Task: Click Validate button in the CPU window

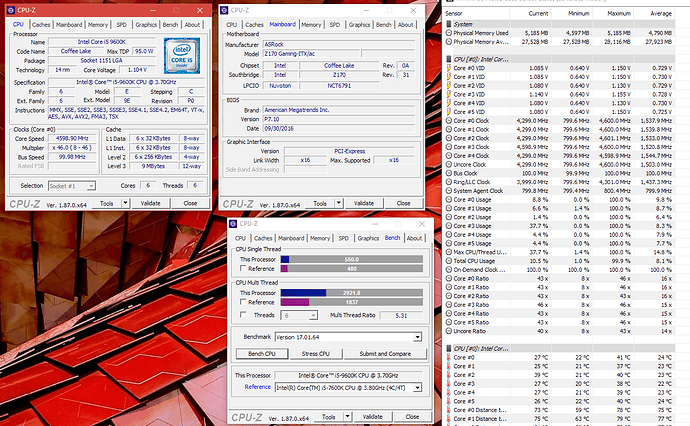Action: 150,203
